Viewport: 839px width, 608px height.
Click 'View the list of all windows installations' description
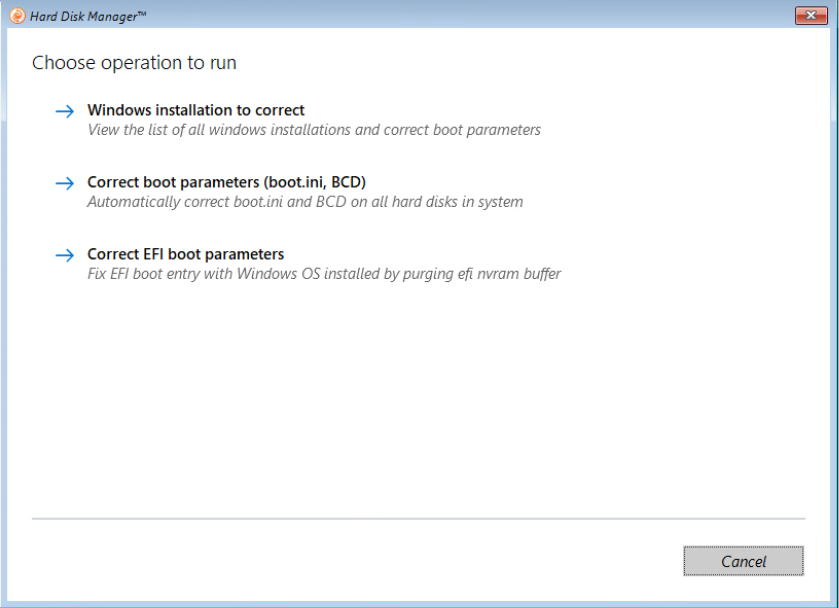click(314, 130)
